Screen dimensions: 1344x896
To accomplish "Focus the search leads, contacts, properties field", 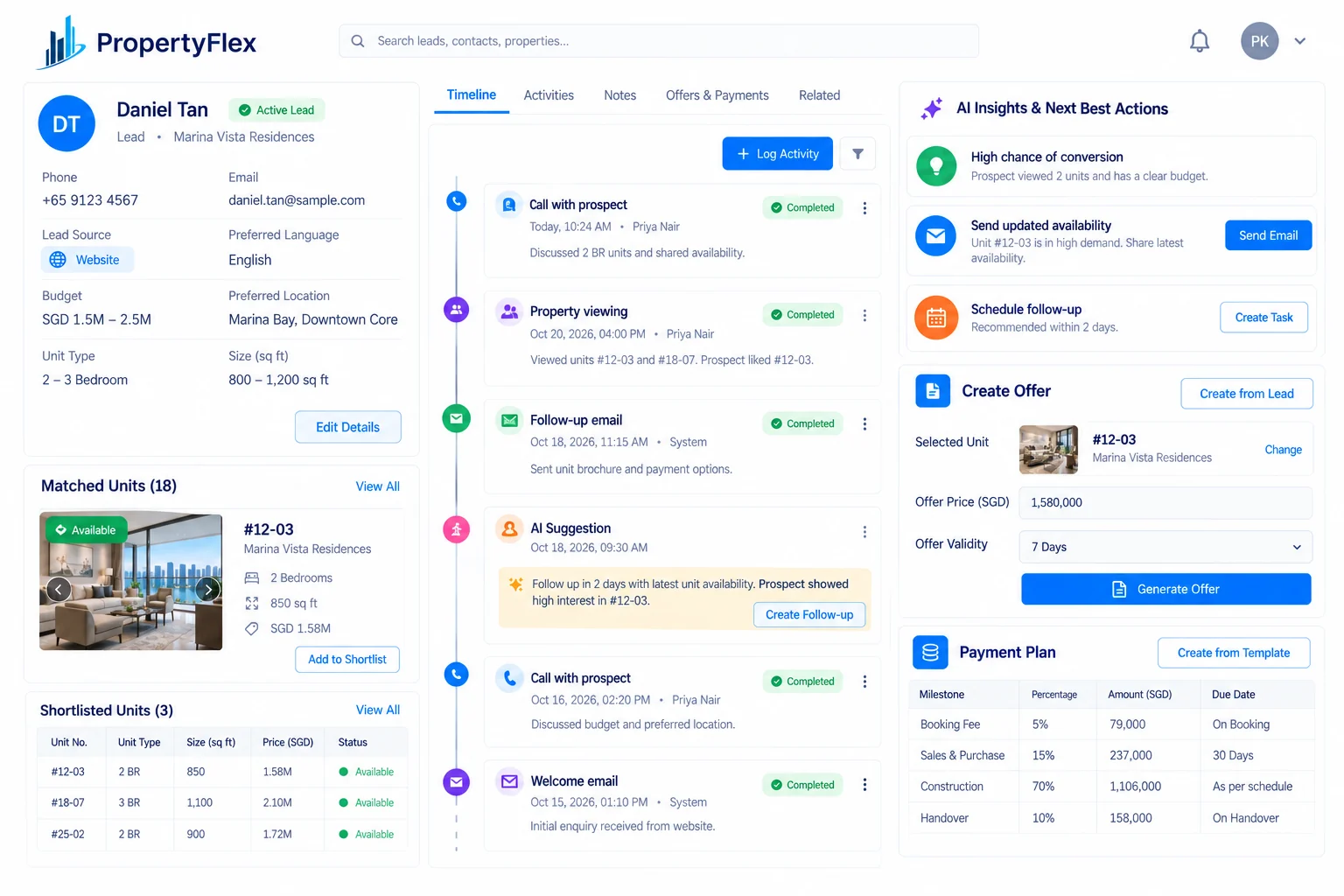I will (659, 41).
